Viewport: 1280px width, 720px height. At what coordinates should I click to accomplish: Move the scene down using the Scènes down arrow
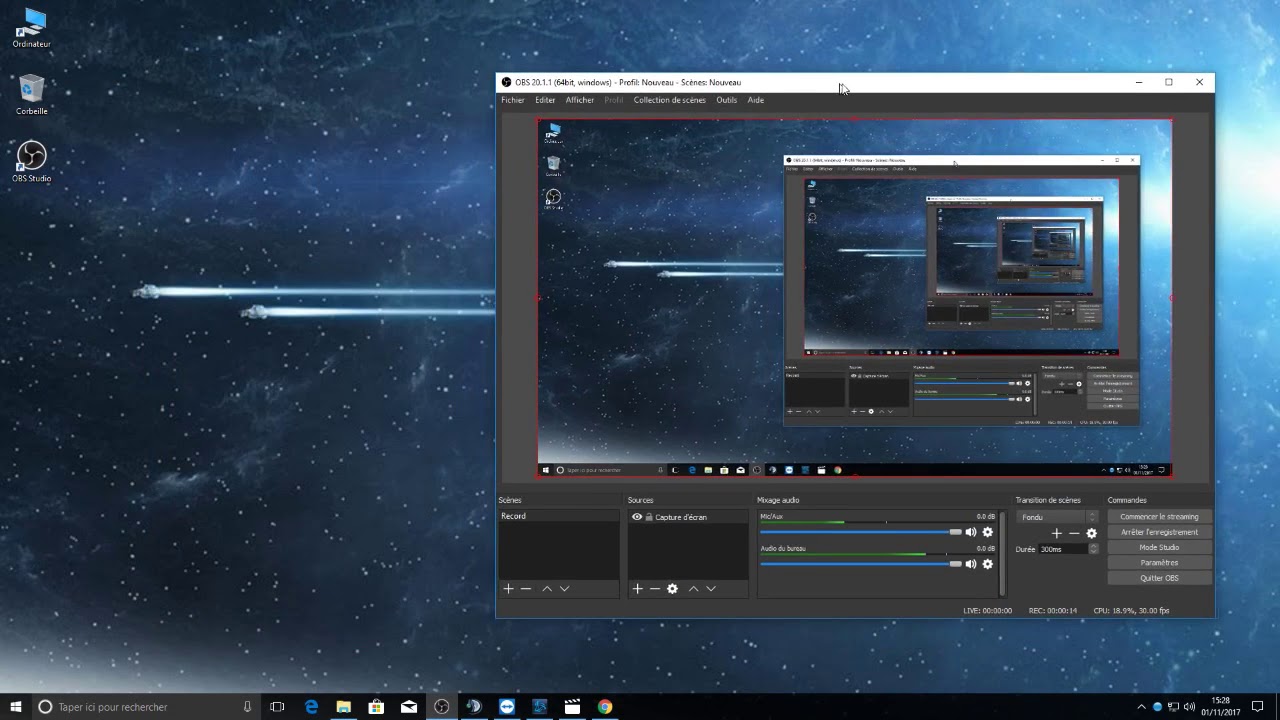pyautogui.click(x=564, y=589)
